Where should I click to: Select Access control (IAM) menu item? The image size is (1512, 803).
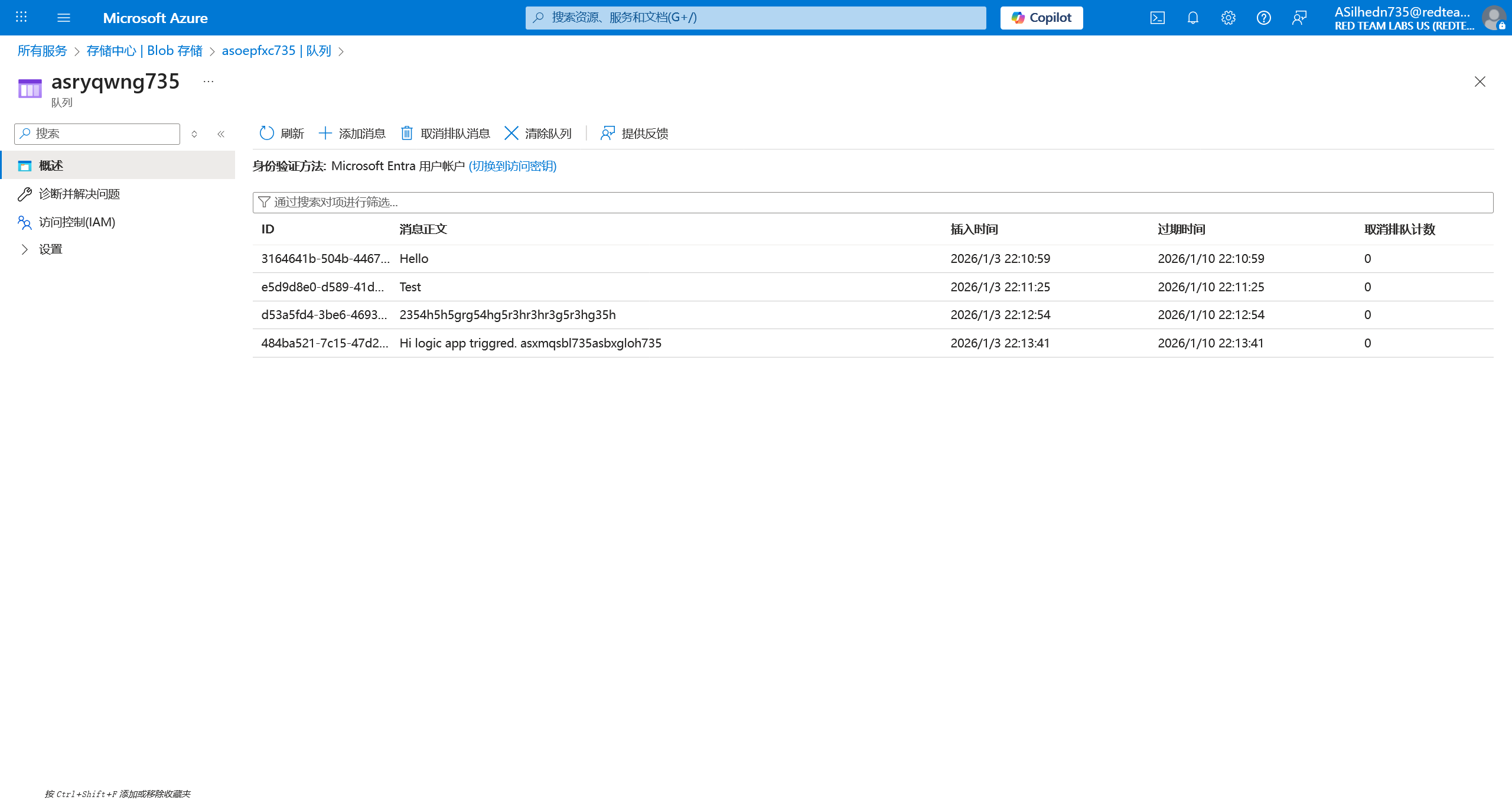(77, 222)
